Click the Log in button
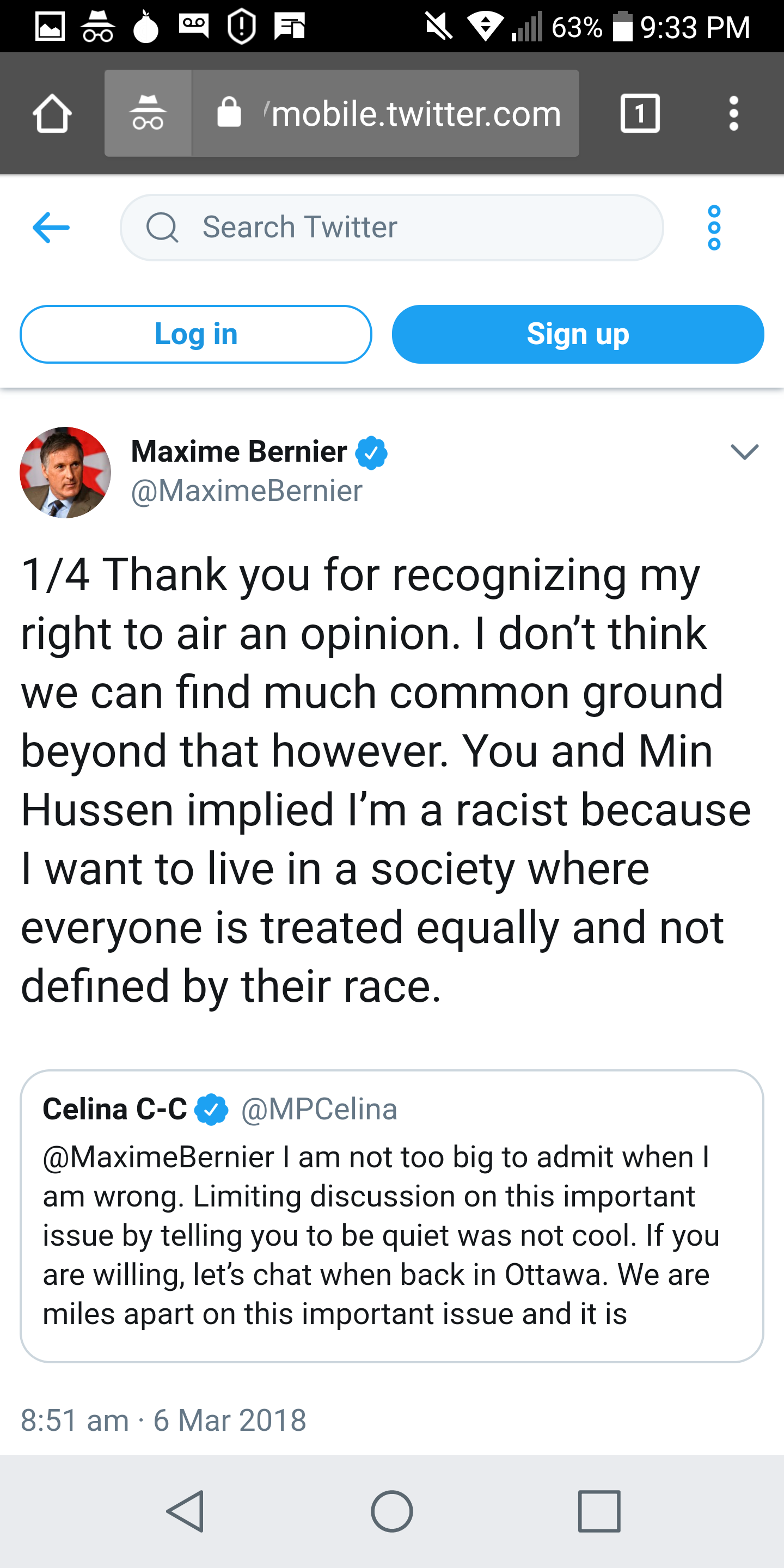 pos(196,334)
